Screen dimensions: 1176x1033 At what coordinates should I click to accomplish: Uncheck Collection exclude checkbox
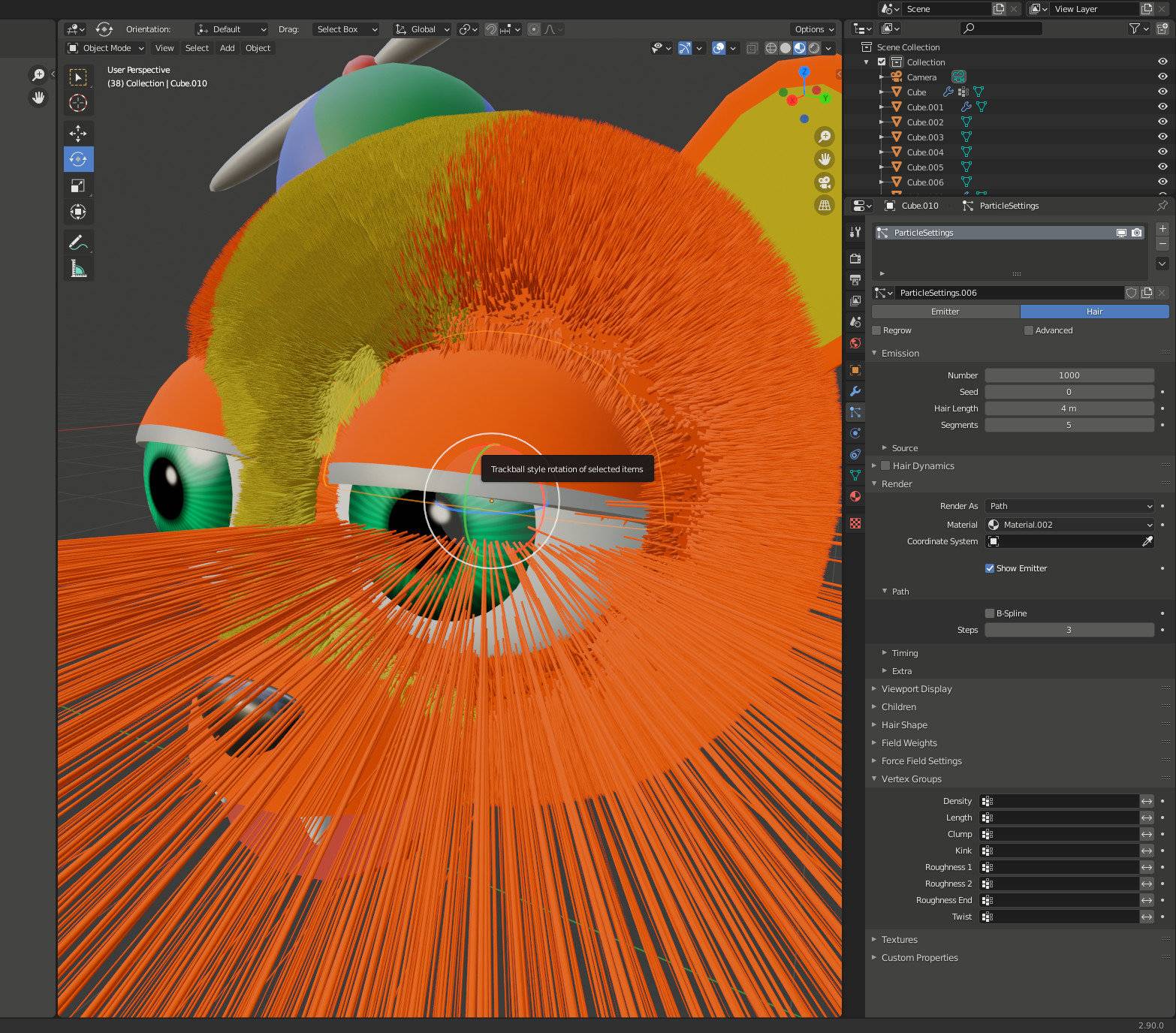click(x=882, y=62)
